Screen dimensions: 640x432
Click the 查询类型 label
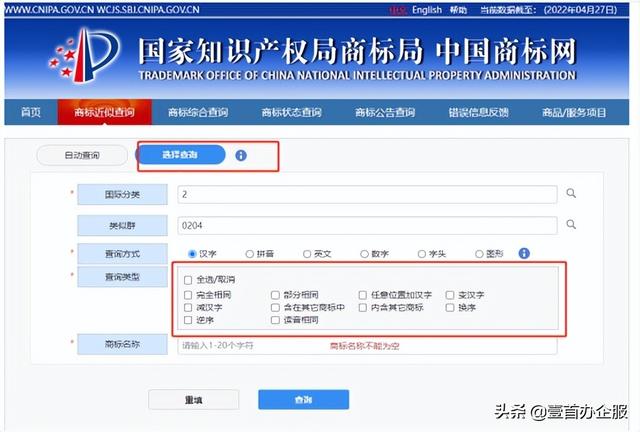[x=122, y=277]
